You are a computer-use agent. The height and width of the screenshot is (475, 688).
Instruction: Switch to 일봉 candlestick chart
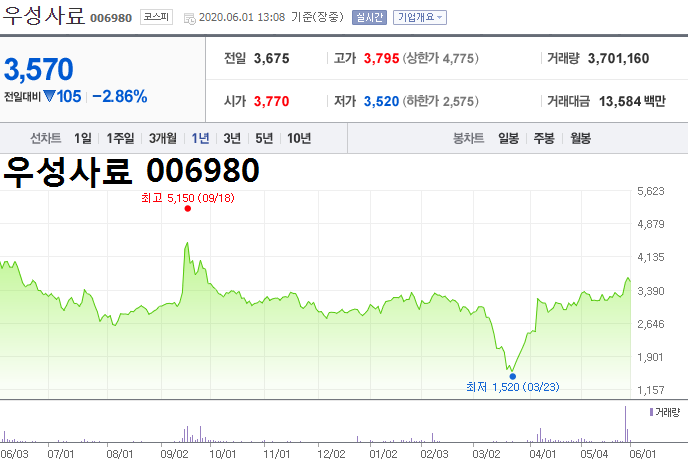[x=508, y=138]
